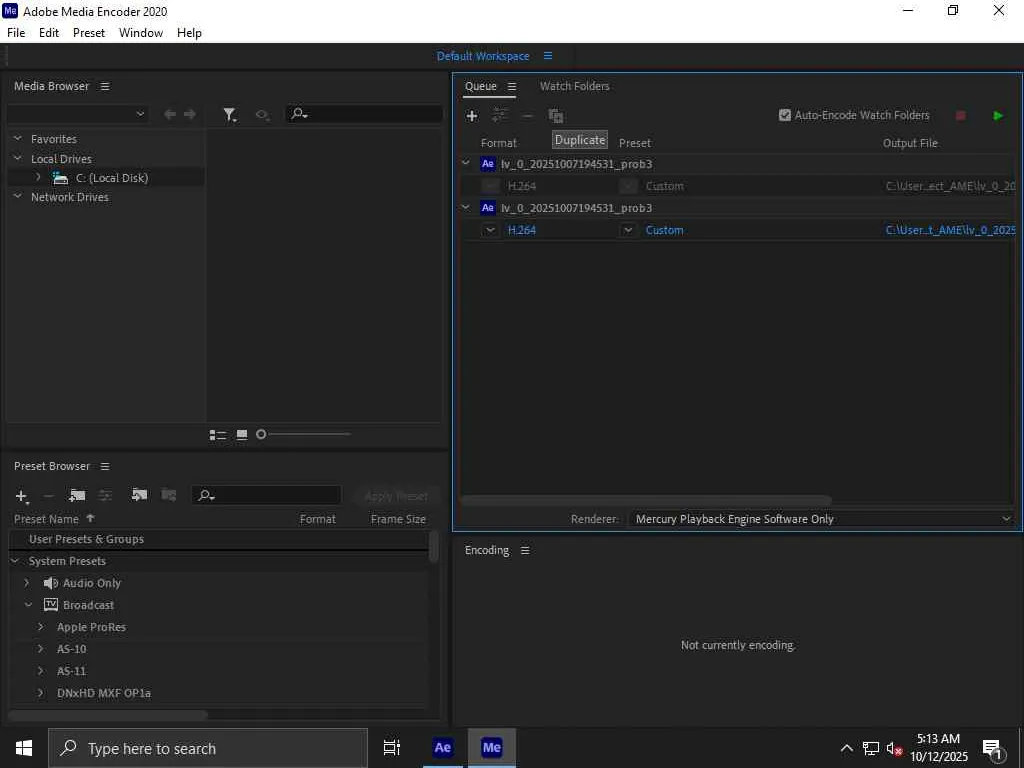Click the Import Presets icon
This screenshot has width=1024, height=768.
click(x=139, y=495)
